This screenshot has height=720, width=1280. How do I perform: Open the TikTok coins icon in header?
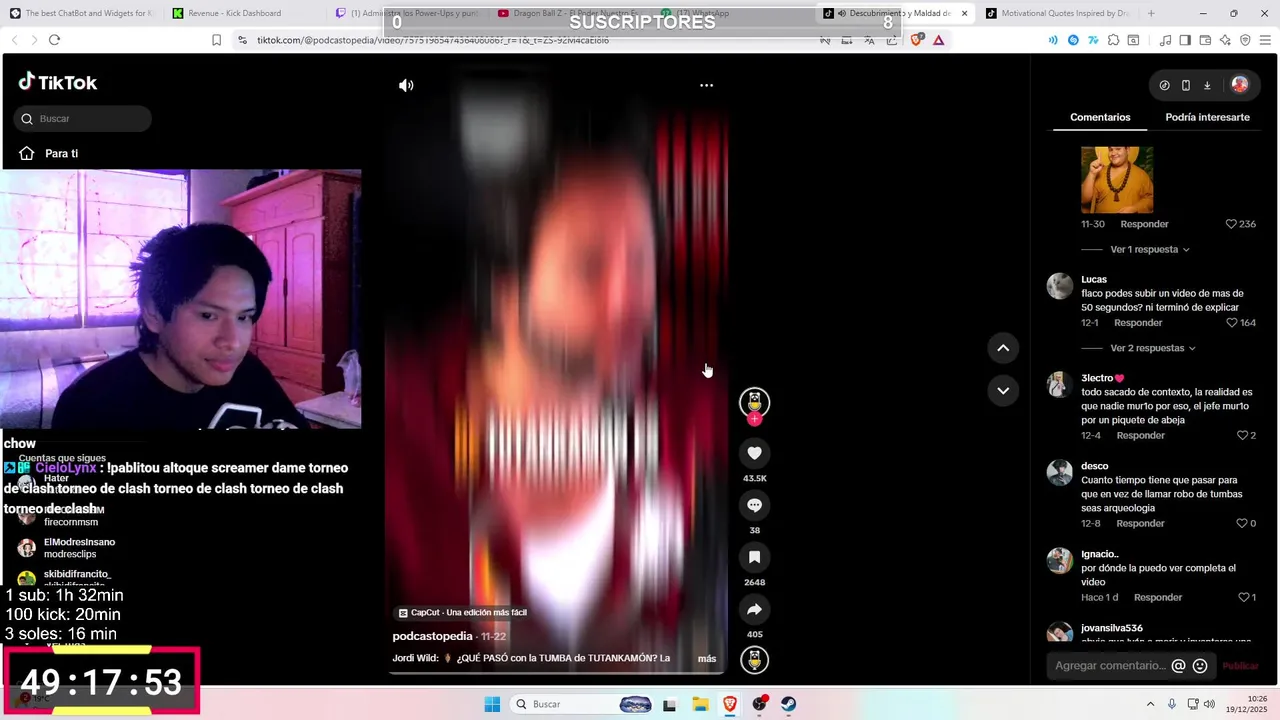click(x=1164, y=86)
